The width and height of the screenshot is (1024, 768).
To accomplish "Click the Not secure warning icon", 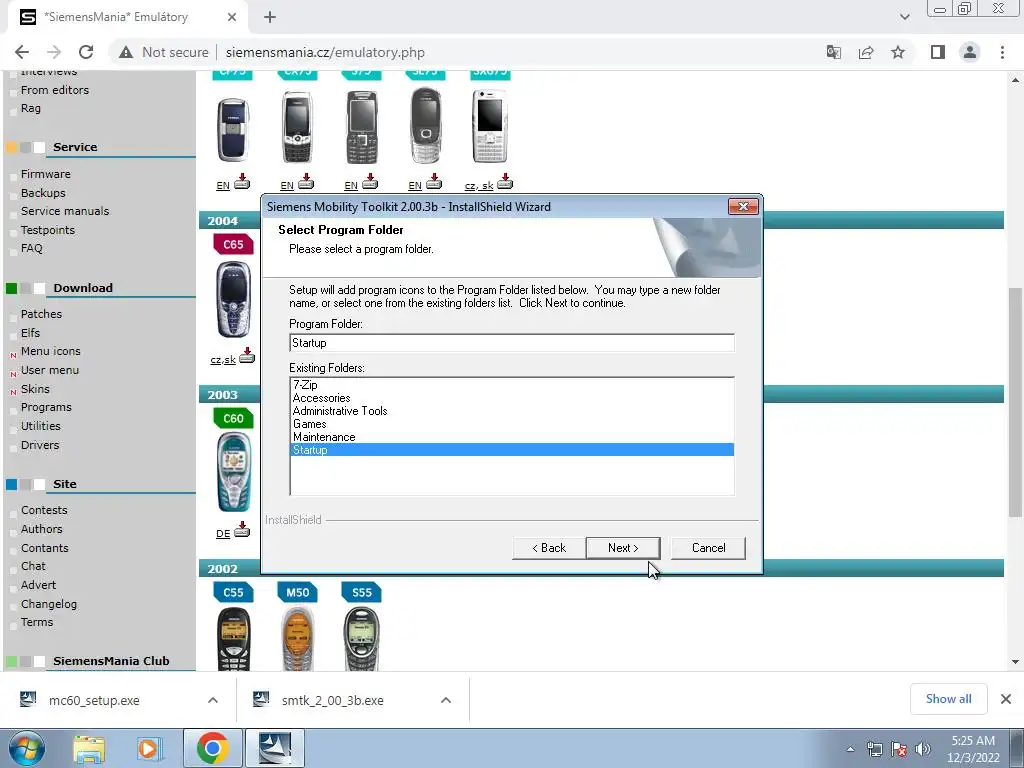I will coord(126,52).
